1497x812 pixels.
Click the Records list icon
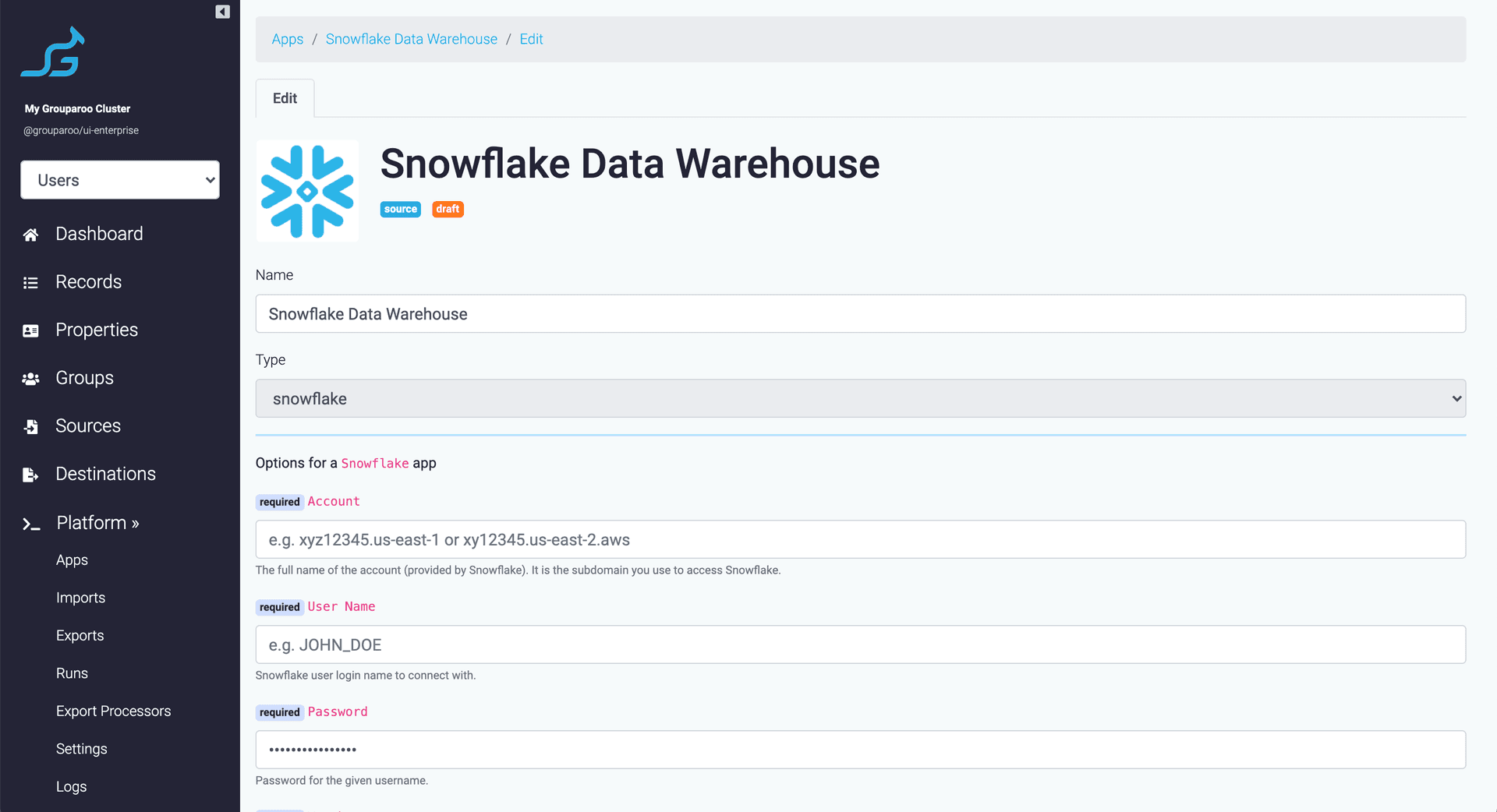(x=30, y=283)
